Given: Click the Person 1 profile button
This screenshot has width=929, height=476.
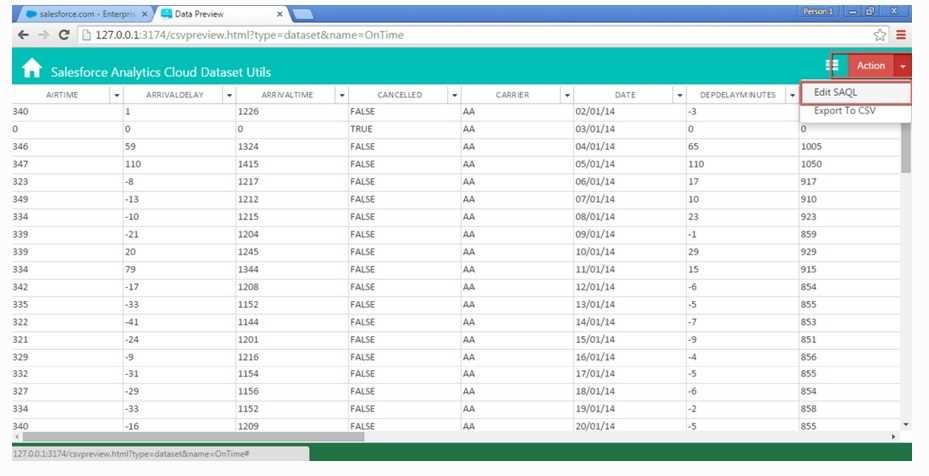Looking at the screenshot, I should click(x=818, y=12).
